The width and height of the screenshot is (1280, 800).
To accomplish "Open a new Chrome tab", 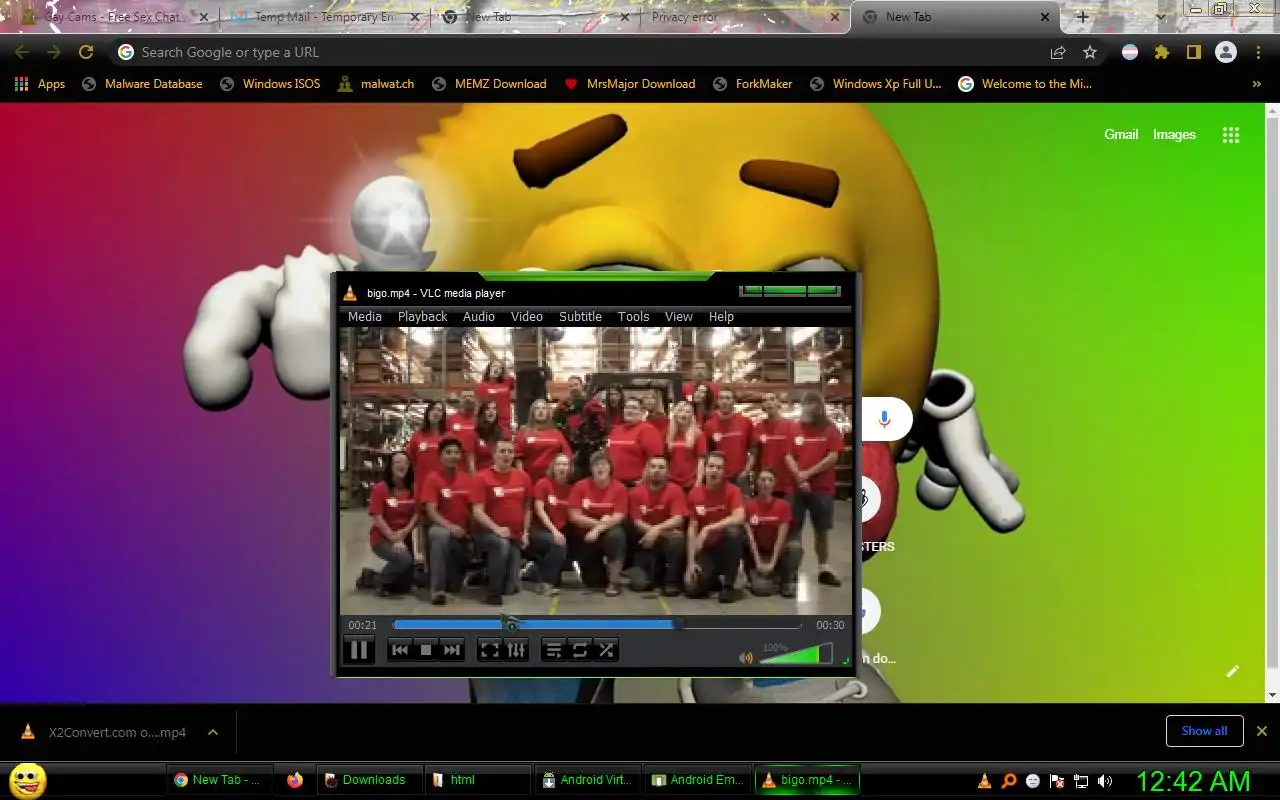I will tap(1082, 17).
